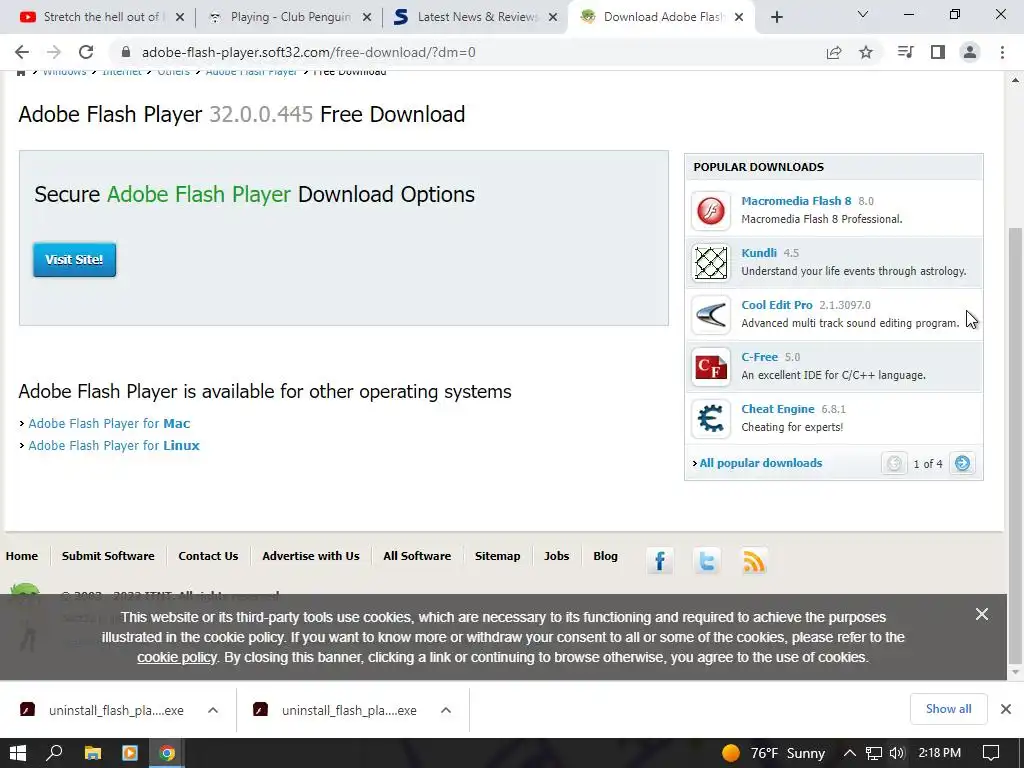Click Home in footer menu
Image resolution: width=1024 pixels, height=768 pixels.
click(22, 556)
